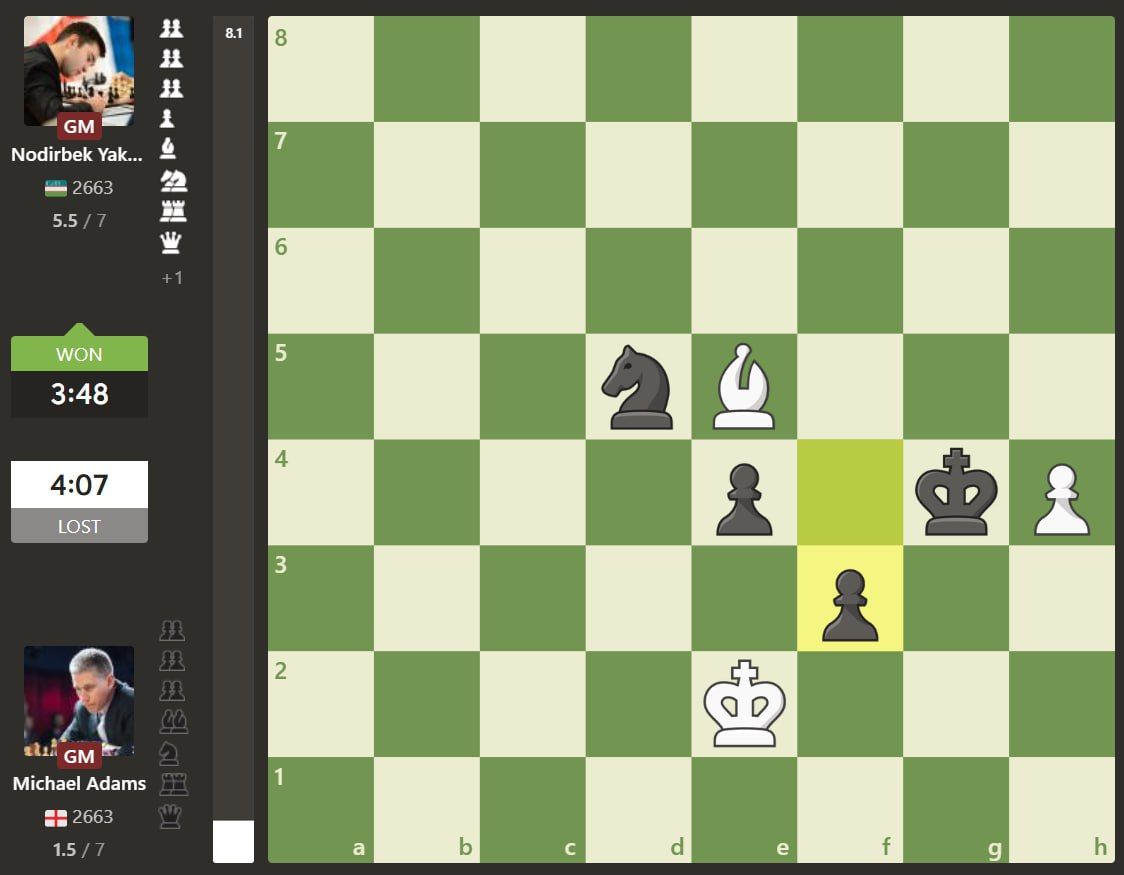Click the captured white knights beside Yakubboev
The height and width of the screenshot is (875, 1124).
[x=173, y=181]
